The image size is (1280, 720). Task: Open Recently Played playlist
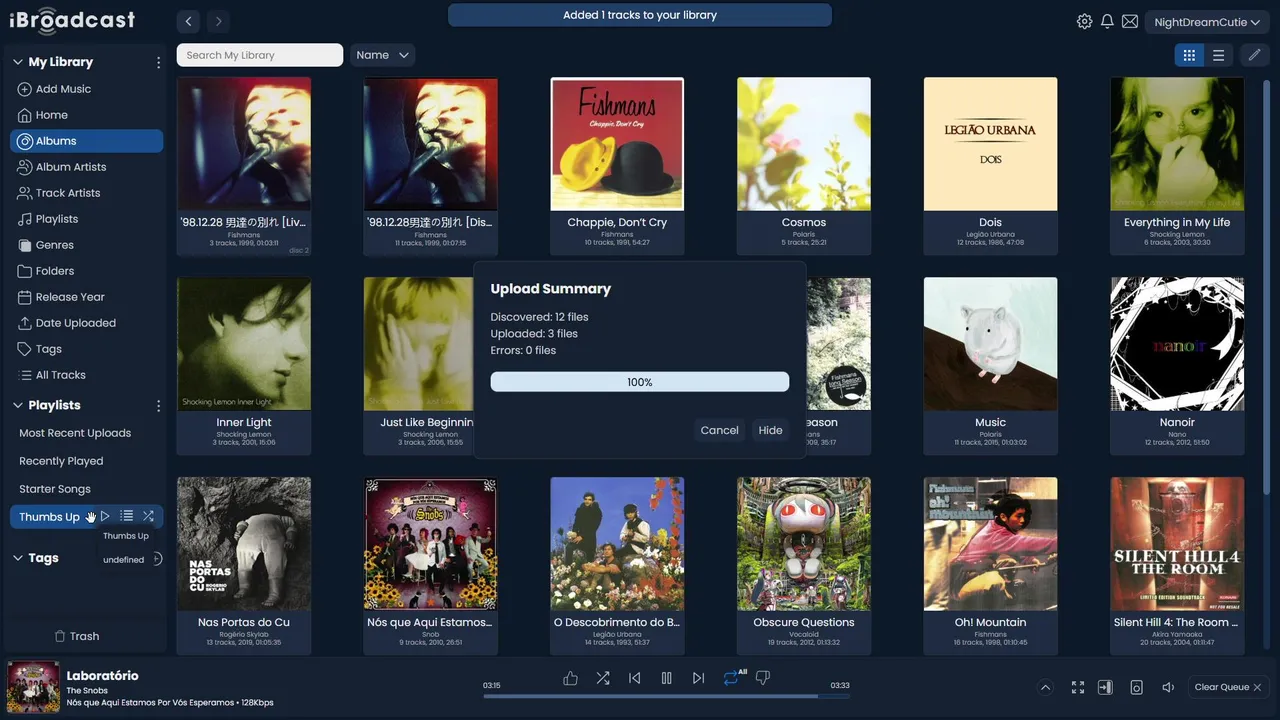tap(61, 461)
